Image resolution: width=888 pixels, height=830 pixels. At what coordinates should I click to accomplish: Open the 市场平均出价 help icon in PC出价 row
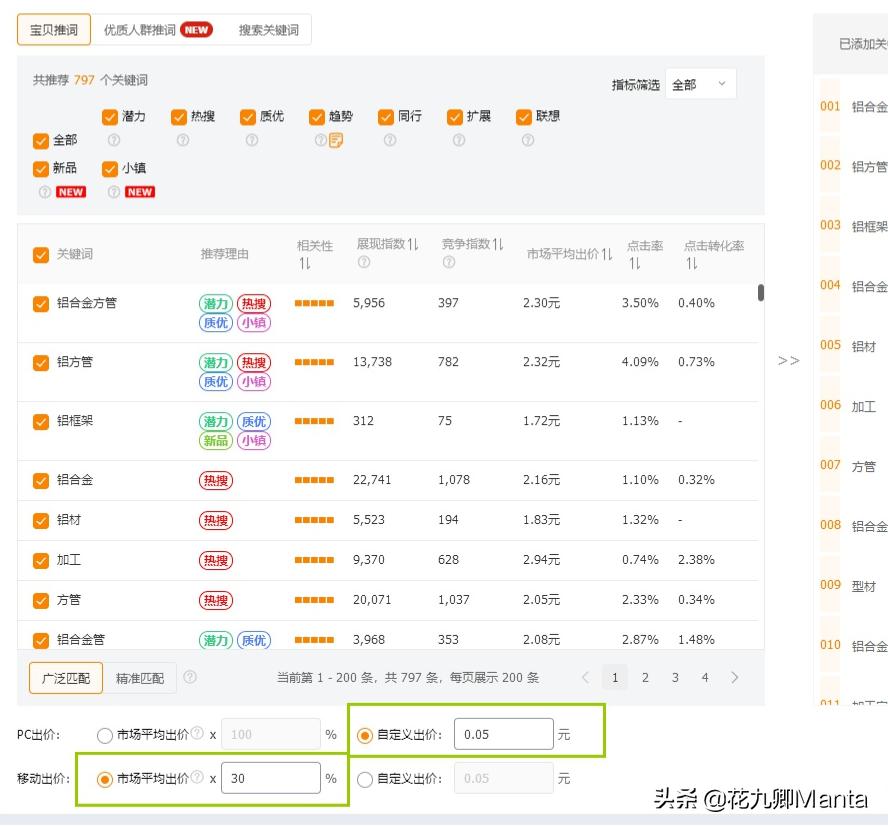pyautogui.click(x=196, y=733)
